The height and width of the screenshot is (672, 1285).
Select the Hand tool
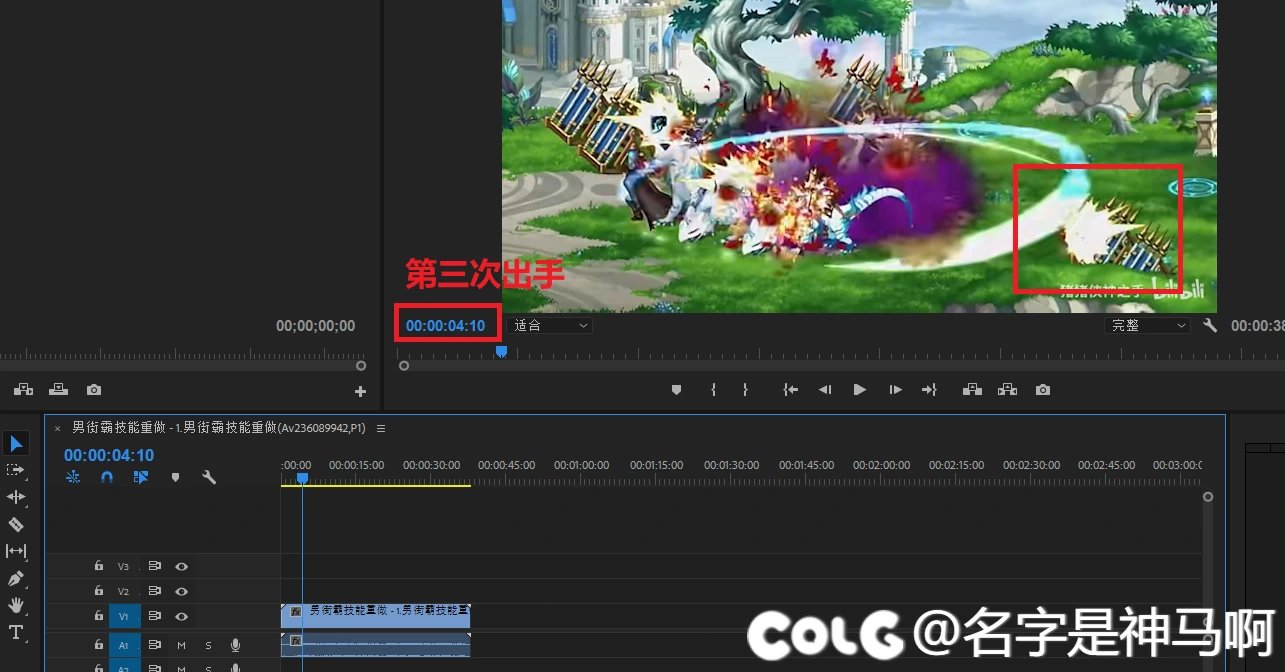pyautogui.click(x=16, y=605)
